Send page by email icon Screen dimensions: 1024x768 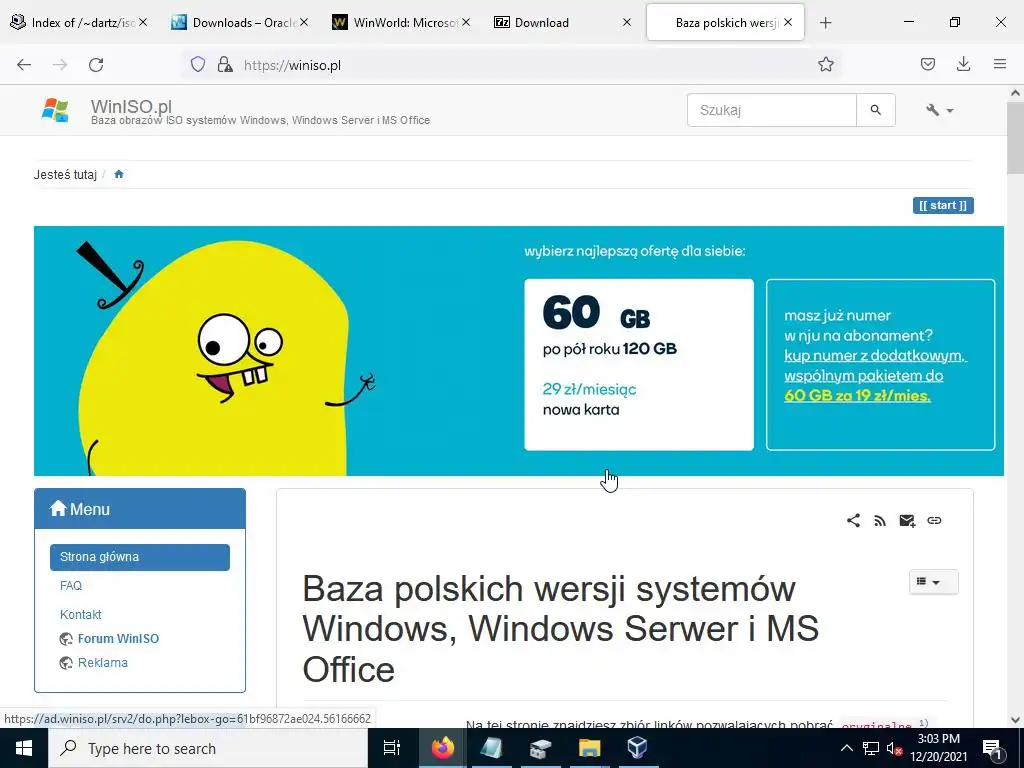pyautogui.click(x=907, y=520)
